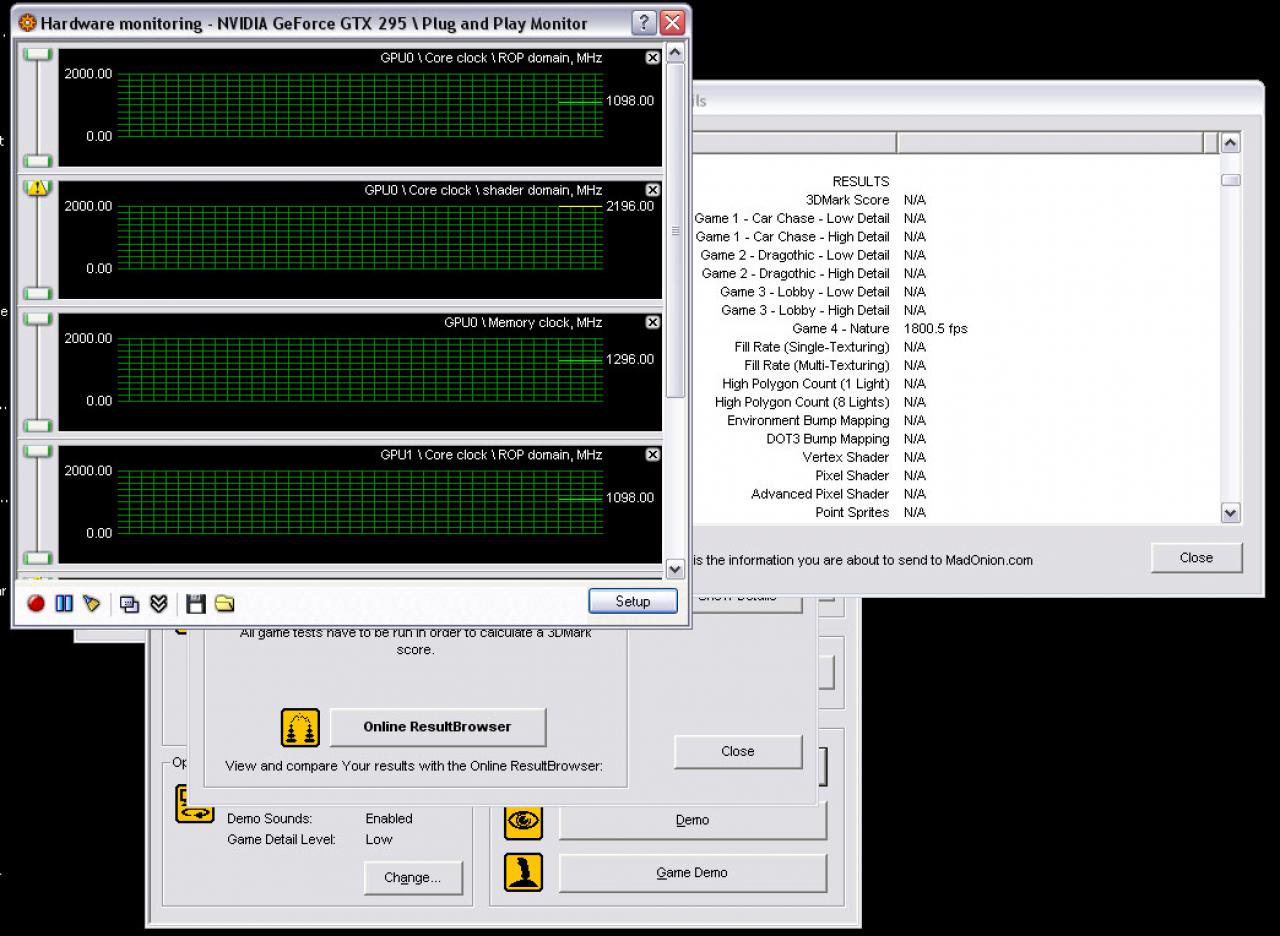Clear monitoring history with the broom icon
The image size is (1280, 936).
click(92, 603)
